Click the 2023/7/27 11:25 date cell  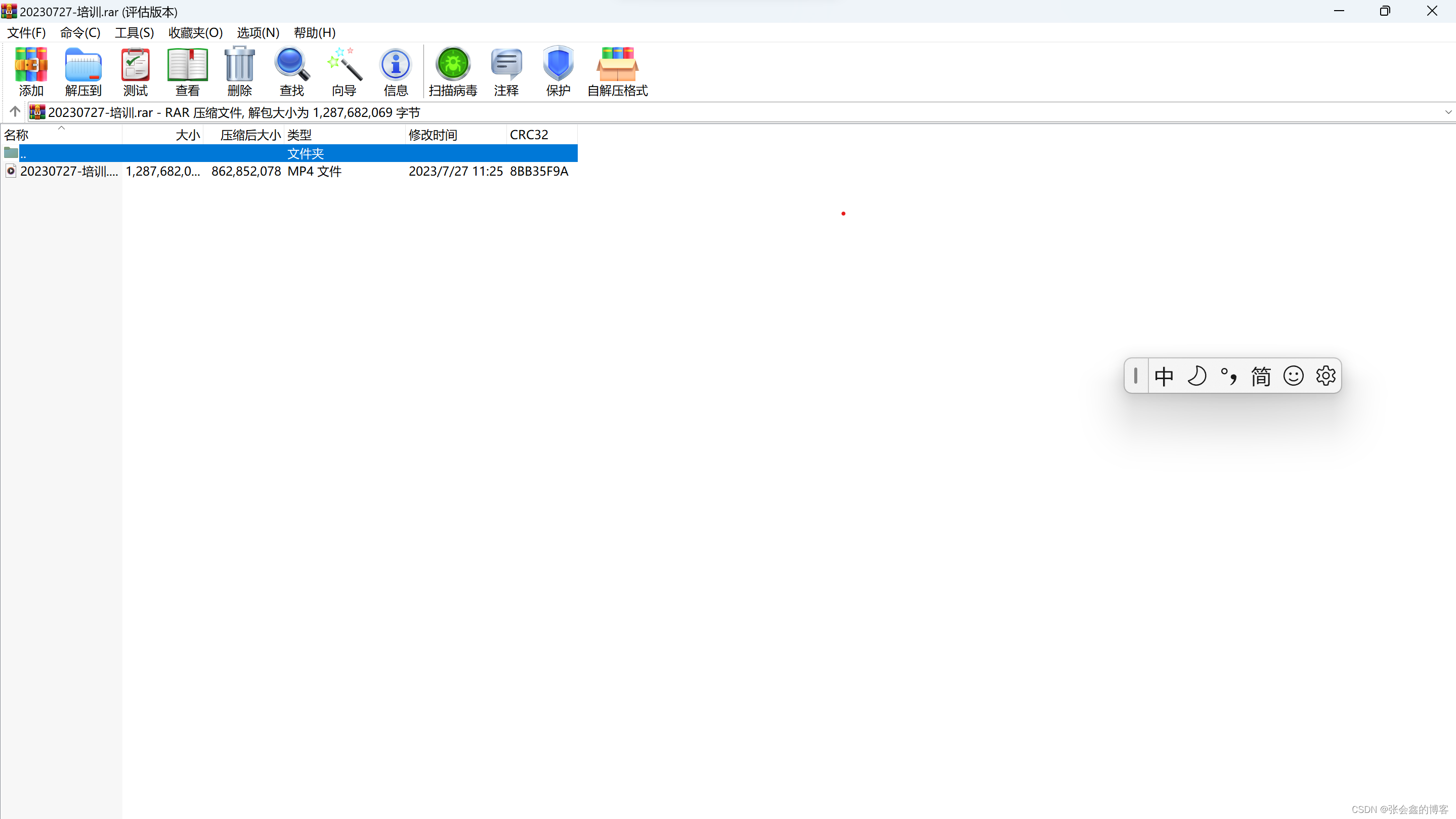455,171
